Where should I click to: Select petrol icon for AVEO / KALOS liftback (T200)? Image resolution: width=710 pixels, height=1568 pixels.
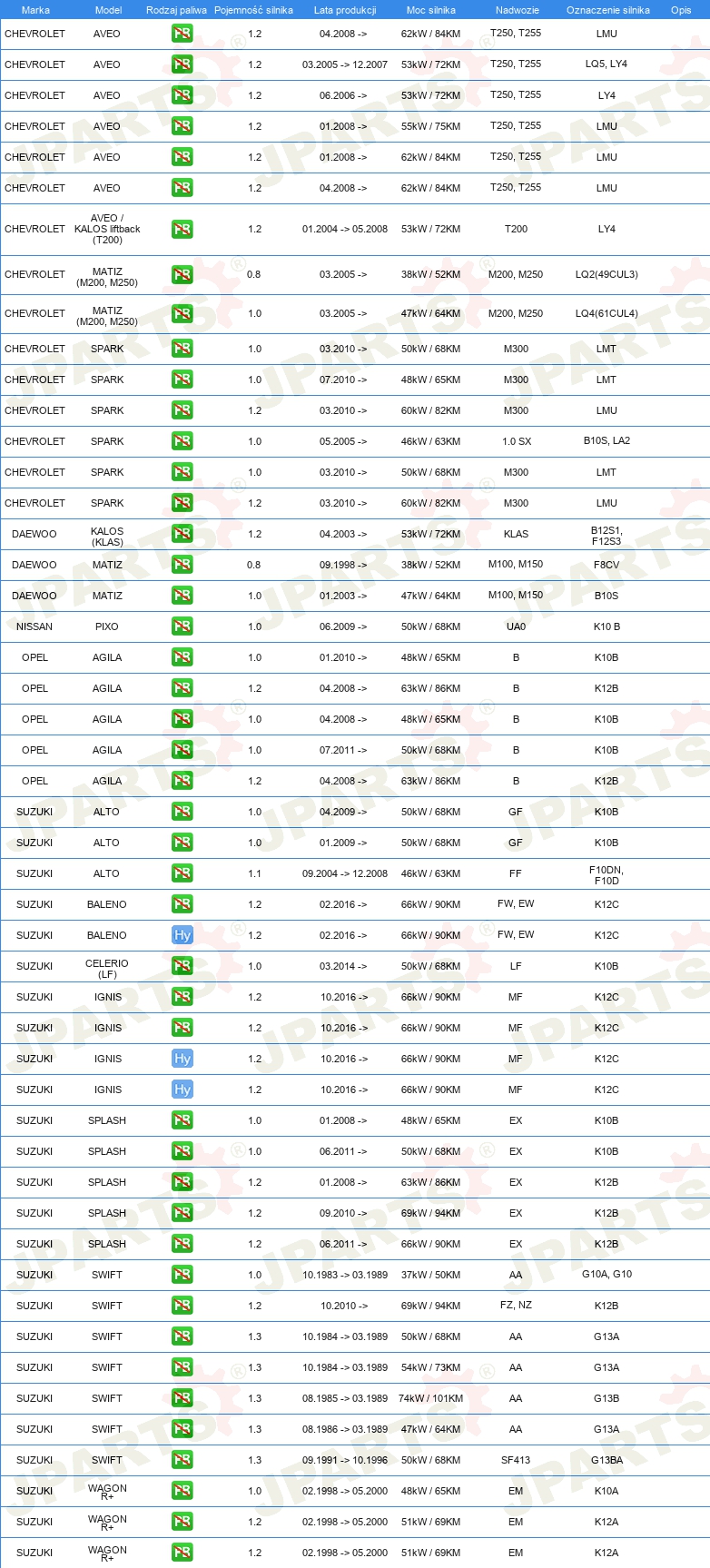pyautogui.click(x=182, y=229)
